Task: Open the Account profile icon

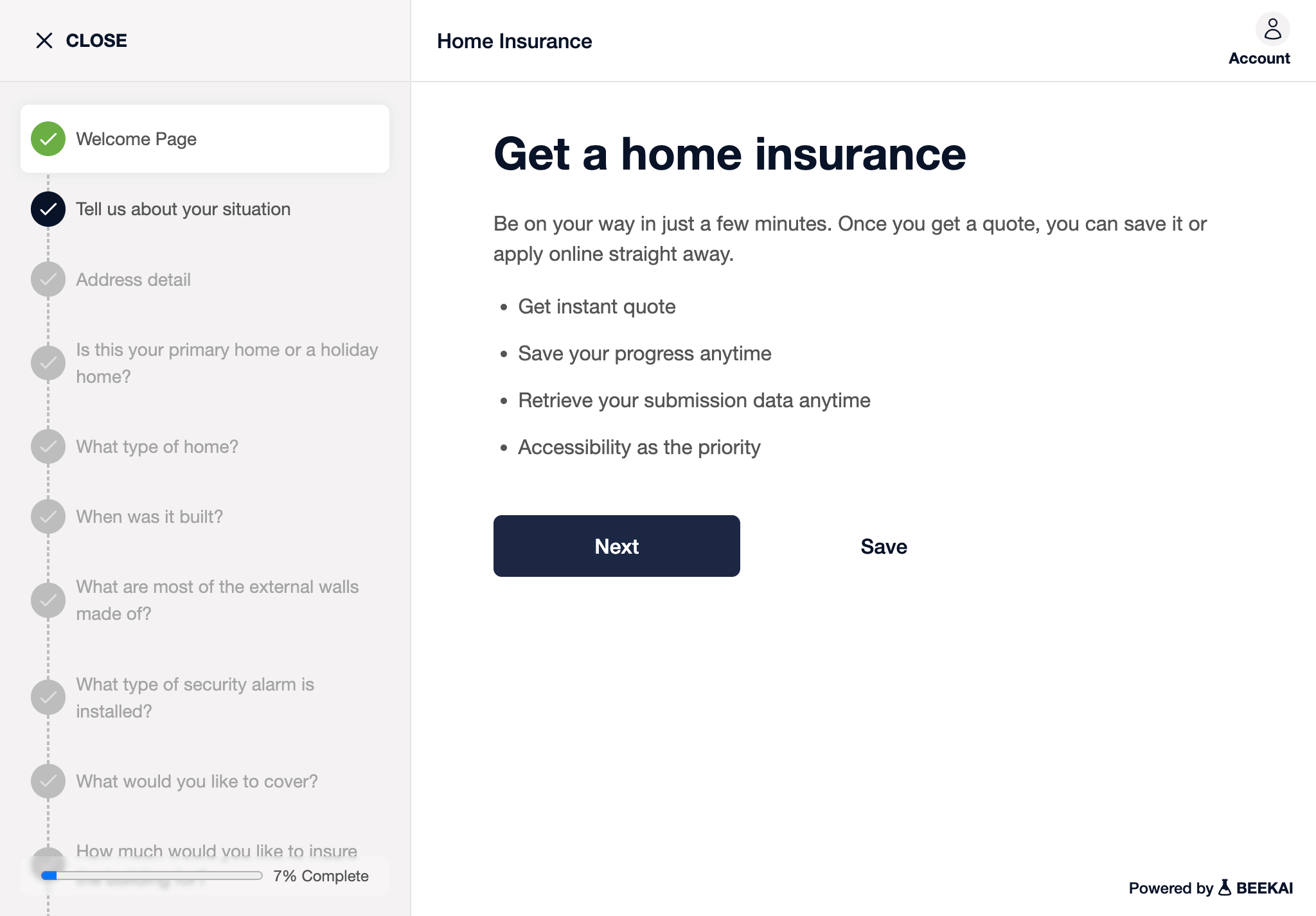Action: click(x=1272, y=30)
